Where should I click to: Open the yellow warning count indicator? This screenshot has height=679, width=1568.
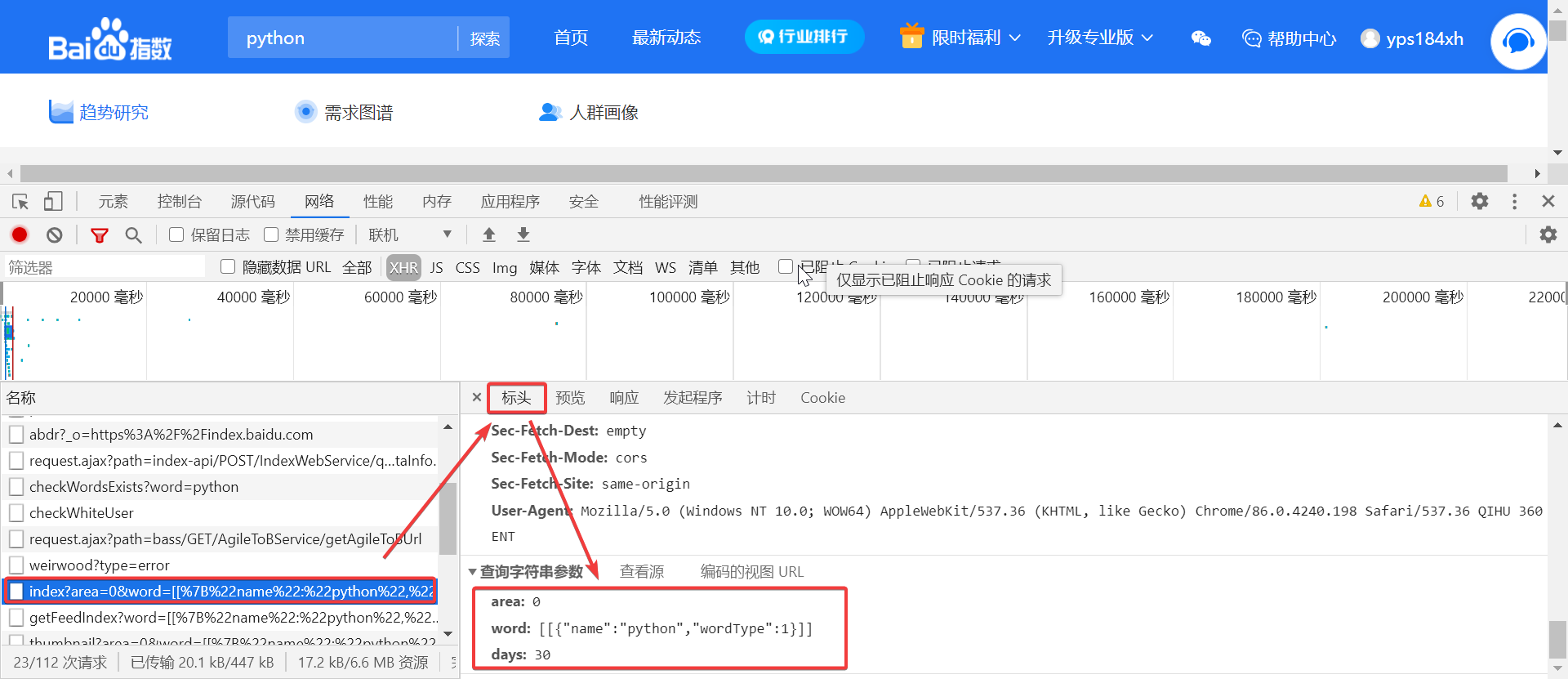(x=1431, y=201)
